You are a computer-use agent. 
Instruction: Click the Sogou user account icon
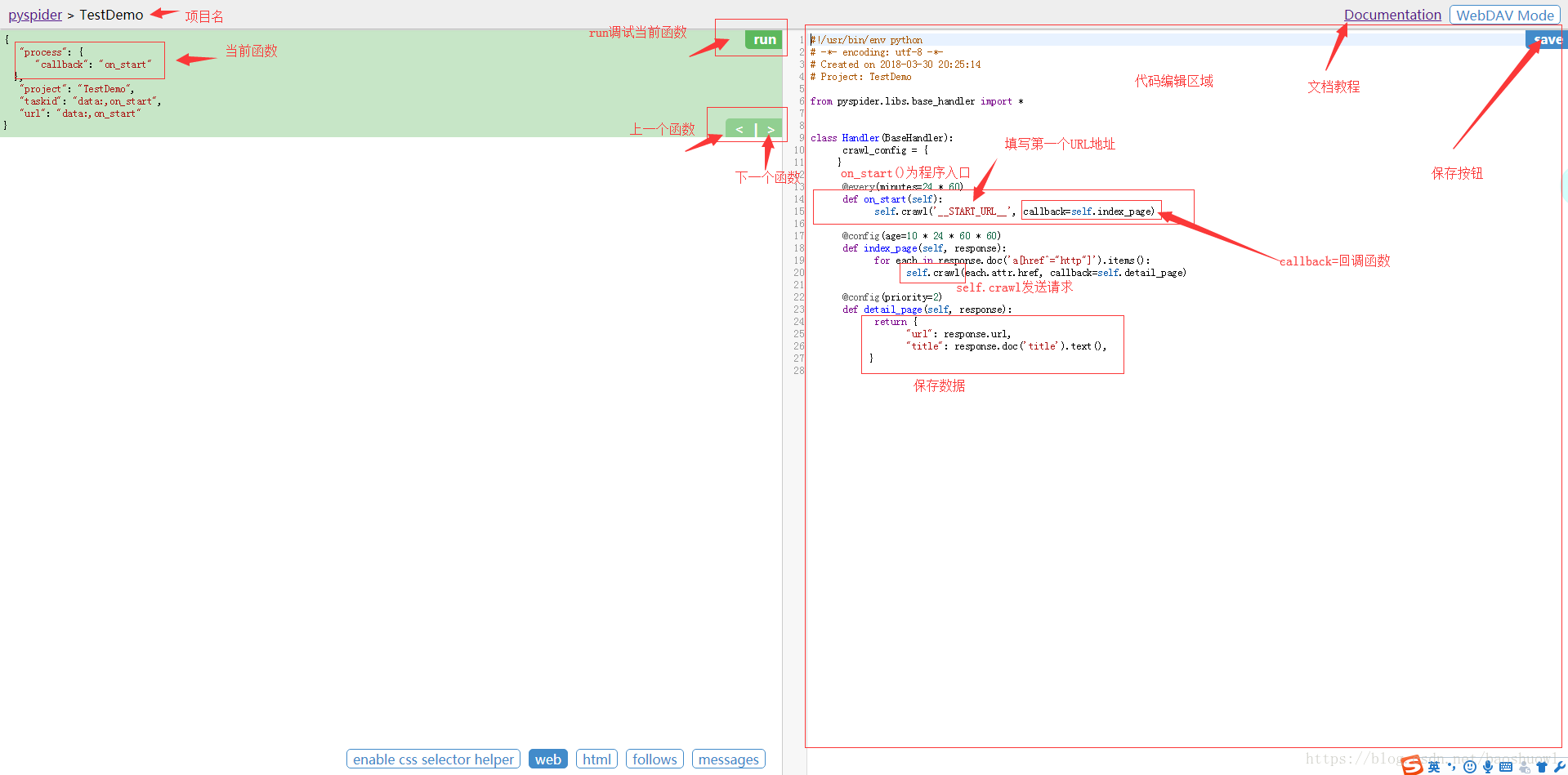pos(1524,767)
